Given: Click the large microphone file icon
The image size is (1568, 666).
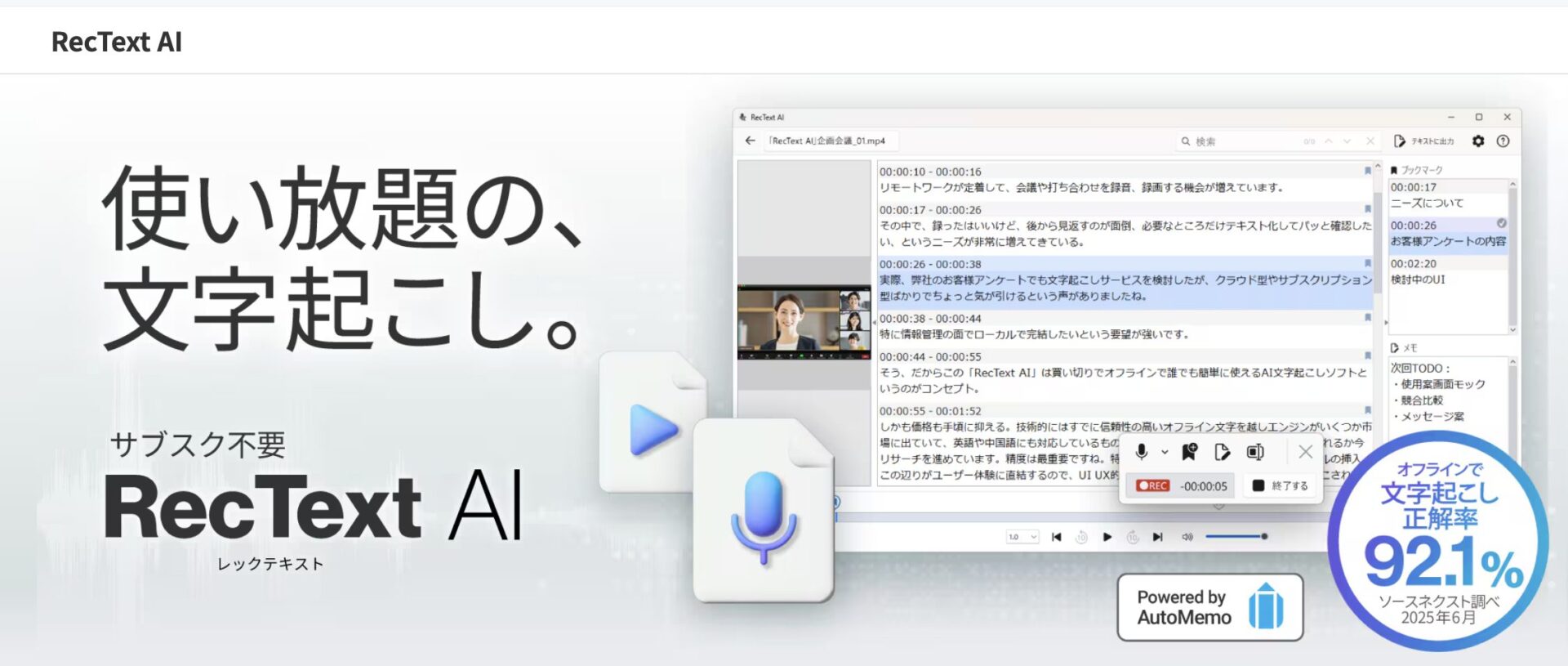Looking at the screenshot, I should point(763,510).
